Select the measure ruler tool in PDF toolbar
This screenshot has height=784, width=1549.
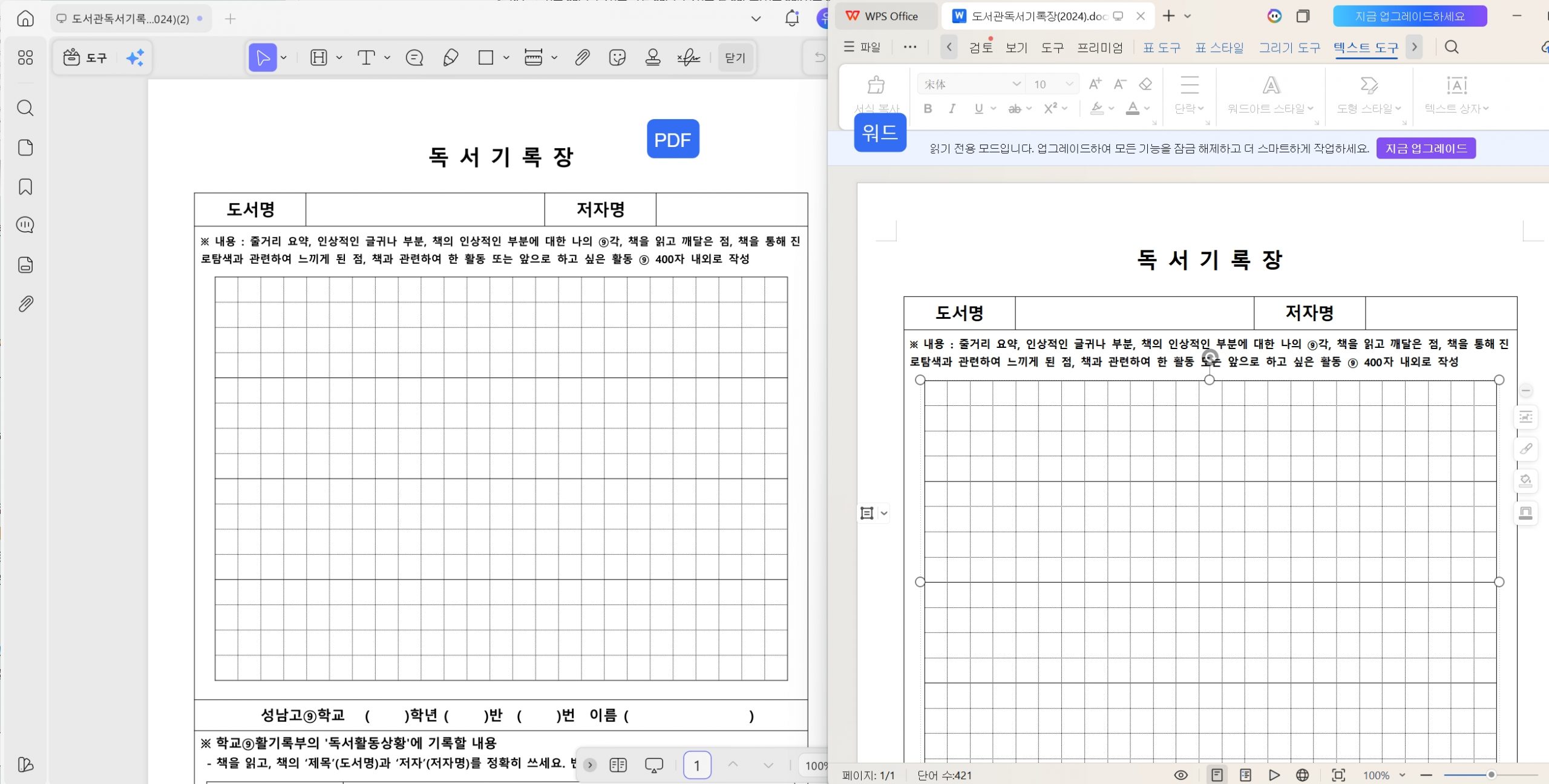(x=533, y=57)
